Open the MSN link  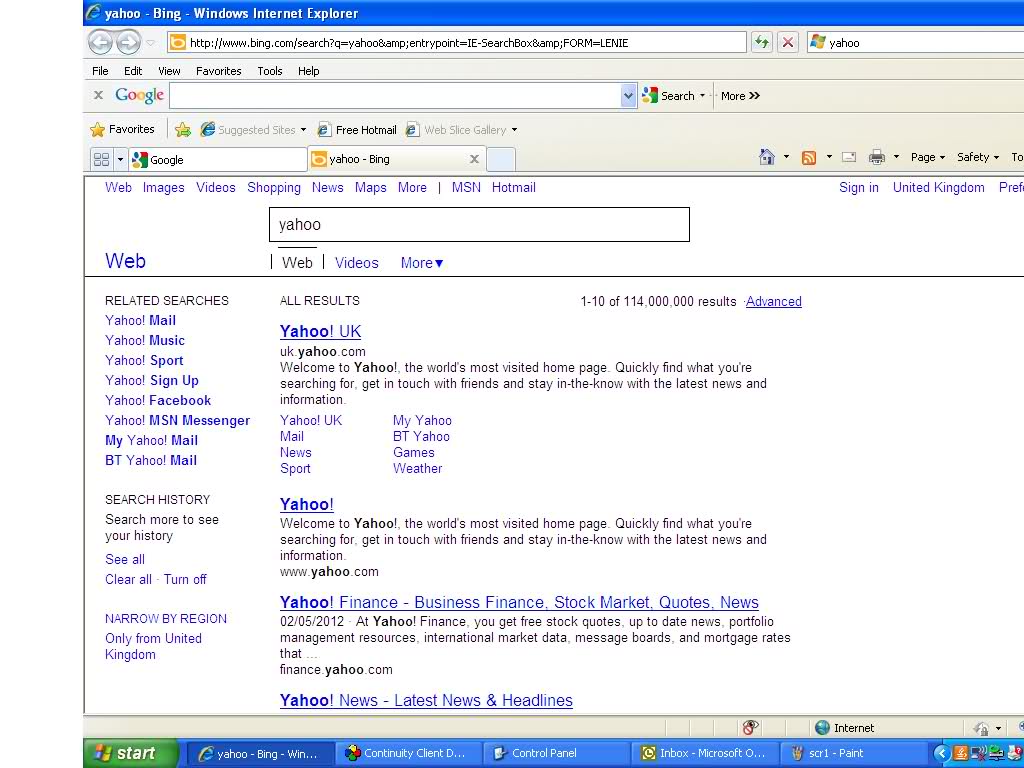pyautogui.click(x=466, y=187)
